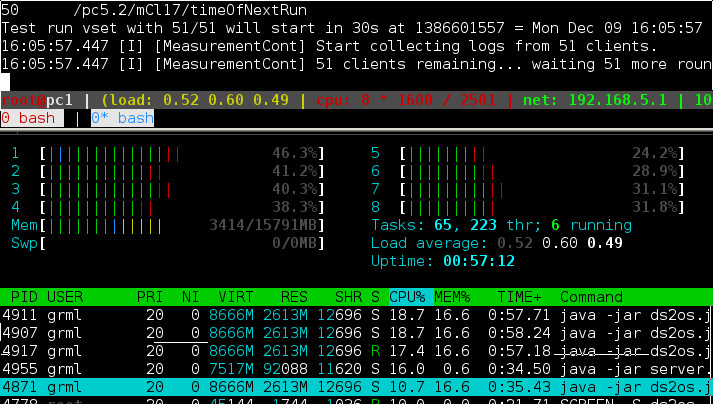This screenshot has width=713, height=404.
Task: Click the 31.8% CPU 8 percentage
Action: [x=654, y=207]
